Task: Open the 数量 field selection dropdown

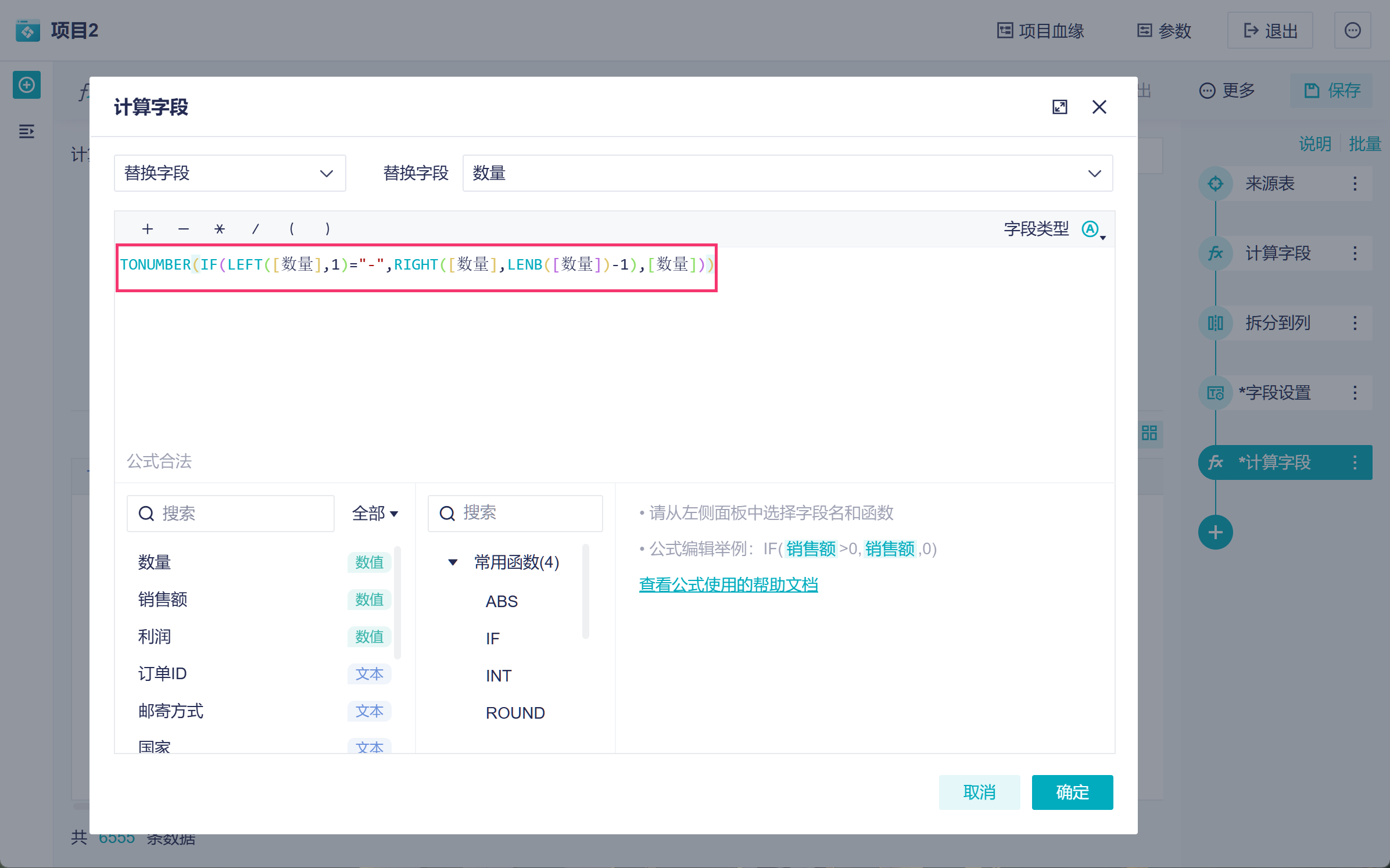Action: tap(787, 173)
